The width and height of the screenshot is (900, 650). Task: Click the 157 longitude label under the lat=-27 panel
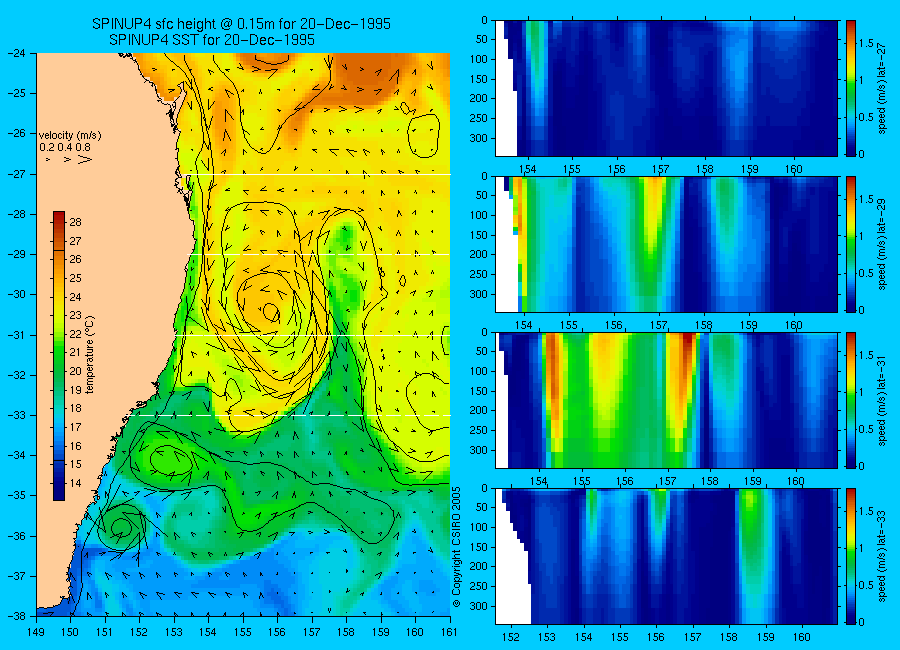click(x=661, y=169)
